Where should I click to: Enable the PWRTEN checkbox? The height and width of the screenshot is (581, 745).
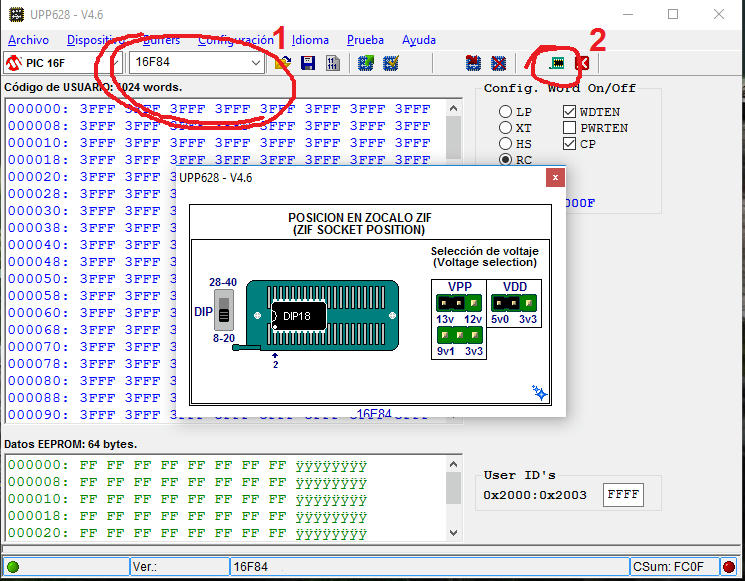pos(569,128)
